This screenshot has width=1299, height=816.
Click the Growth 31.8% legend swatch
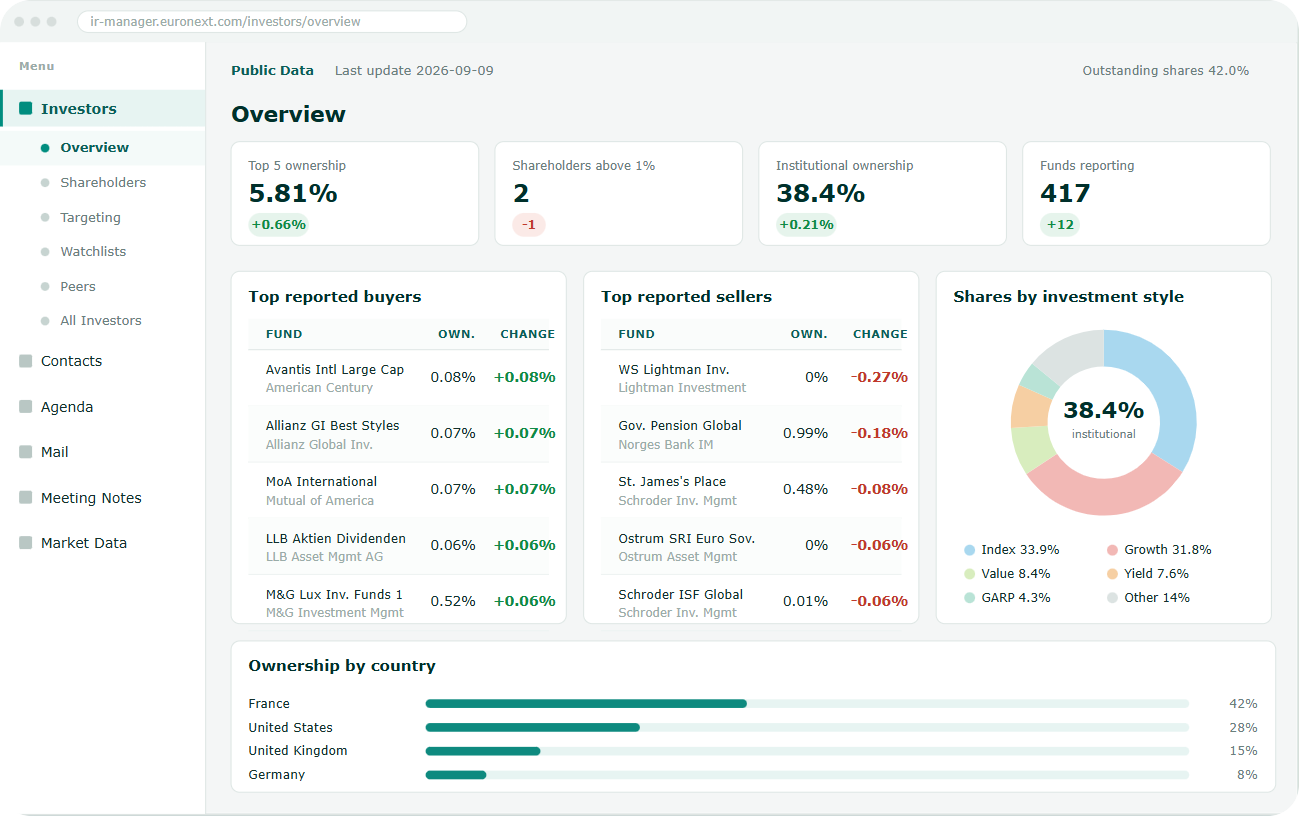tap(1112, 550)
